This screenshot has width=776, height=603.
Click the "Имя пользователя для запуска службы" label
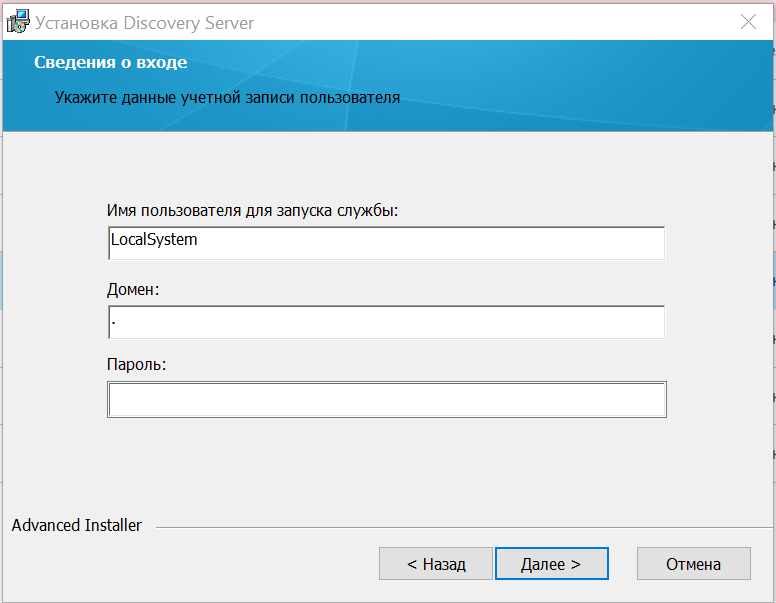pos(252,211)
